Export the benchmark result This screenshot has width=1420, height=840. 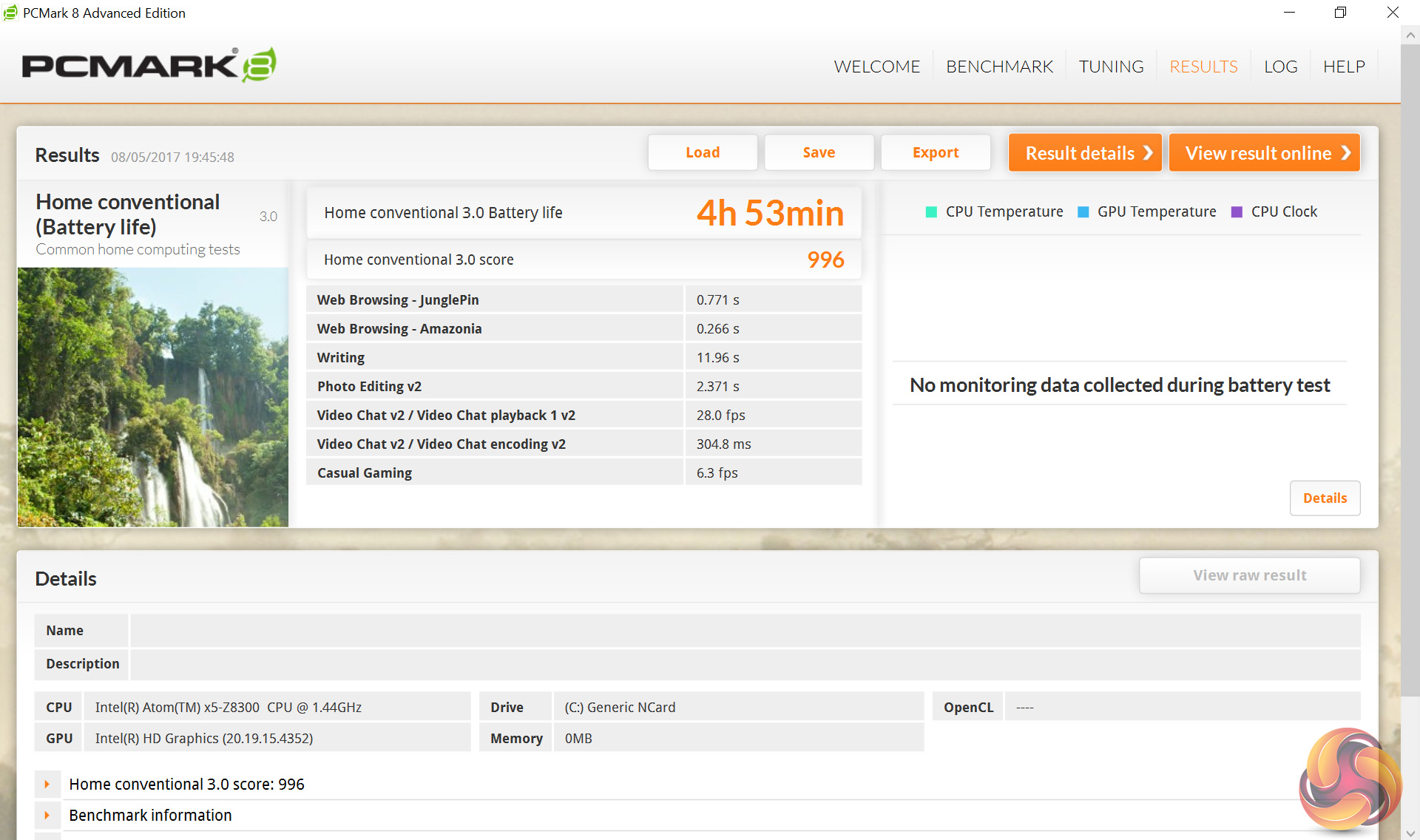click(x=935, y=152)
